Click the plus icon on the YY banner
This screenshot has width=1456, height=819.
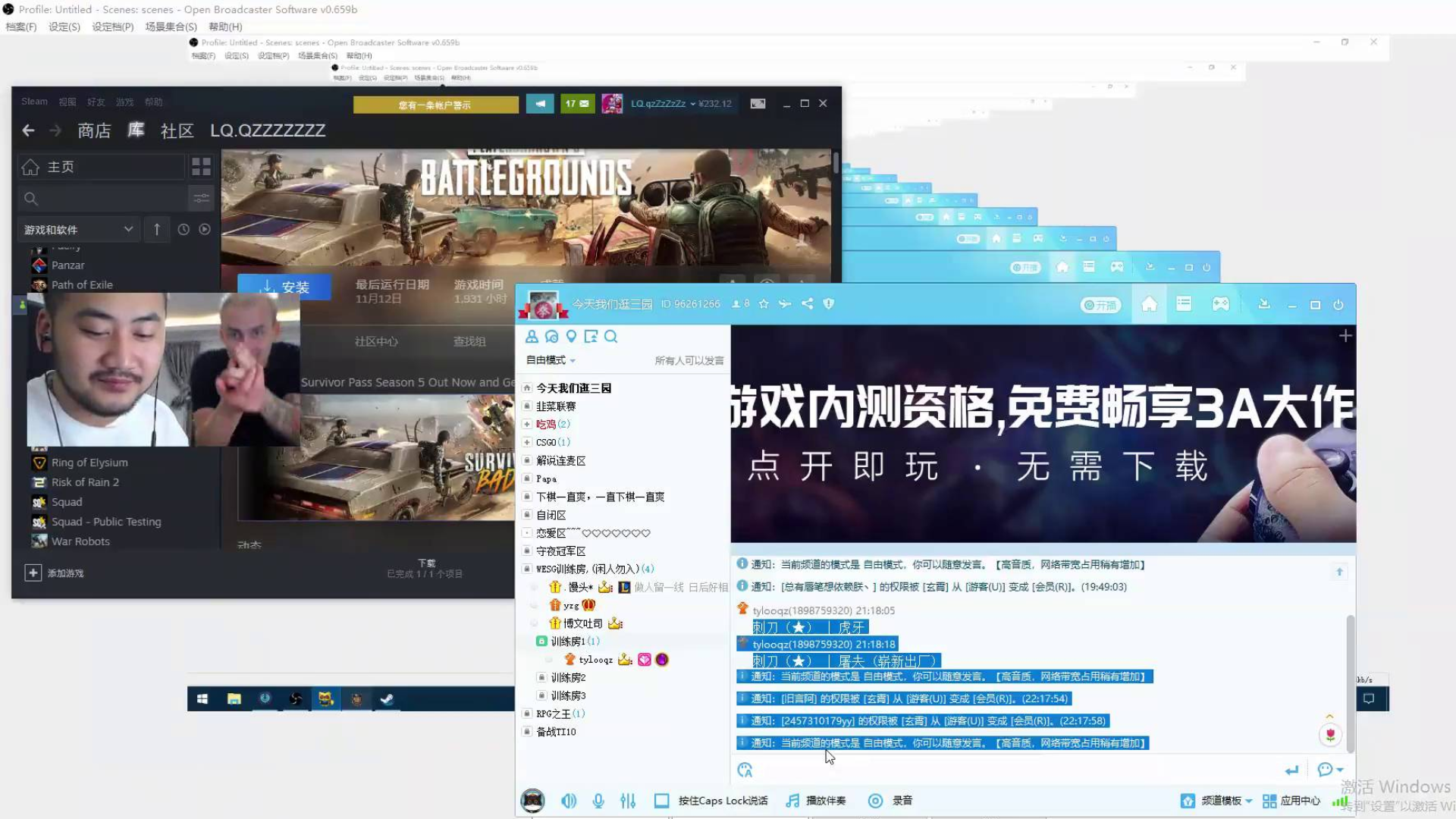click(x=1345, y=335)
